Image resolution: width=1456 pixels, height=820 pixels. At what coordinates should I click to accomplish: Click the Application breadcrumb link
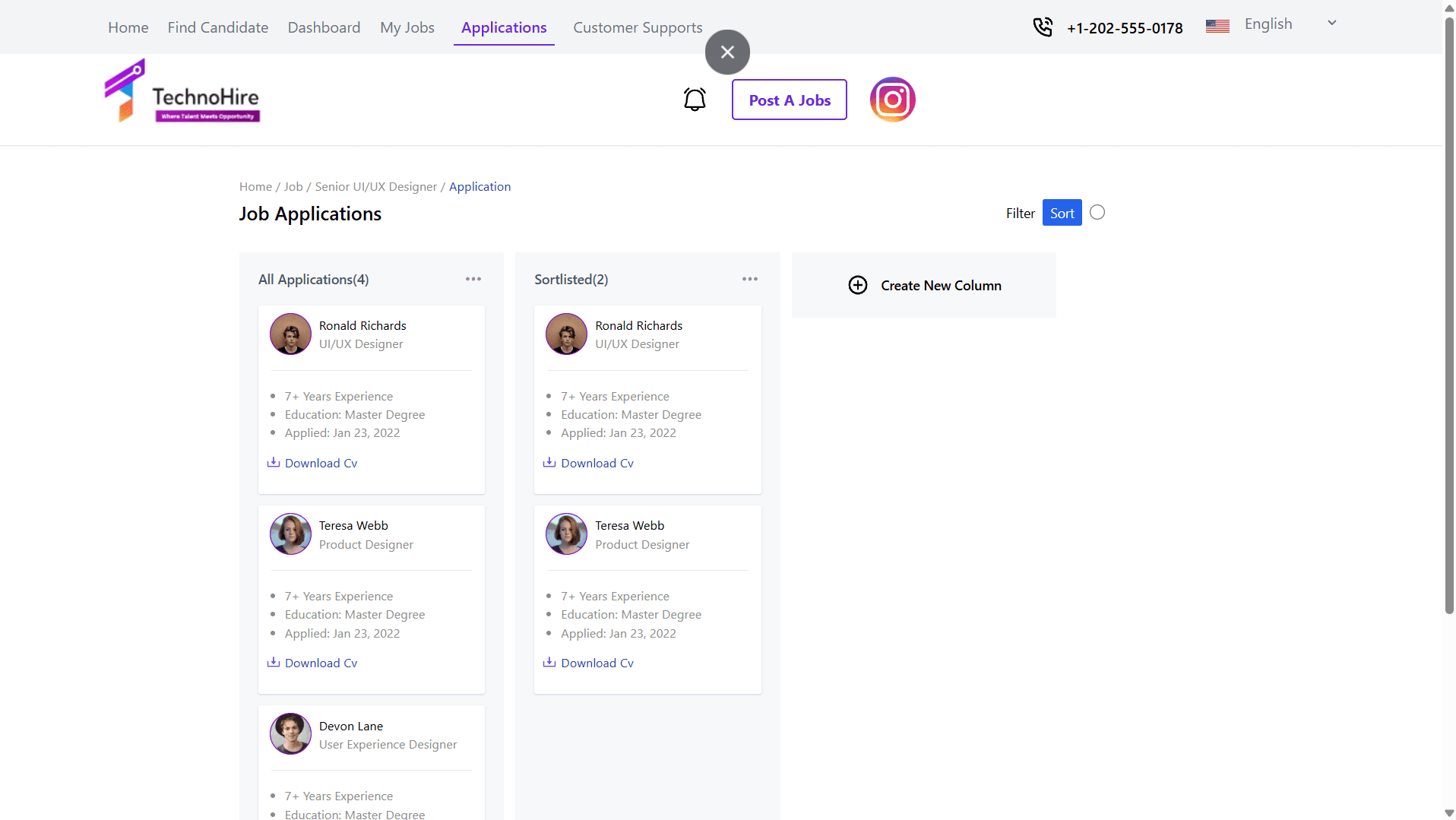(x=480, y=187)
